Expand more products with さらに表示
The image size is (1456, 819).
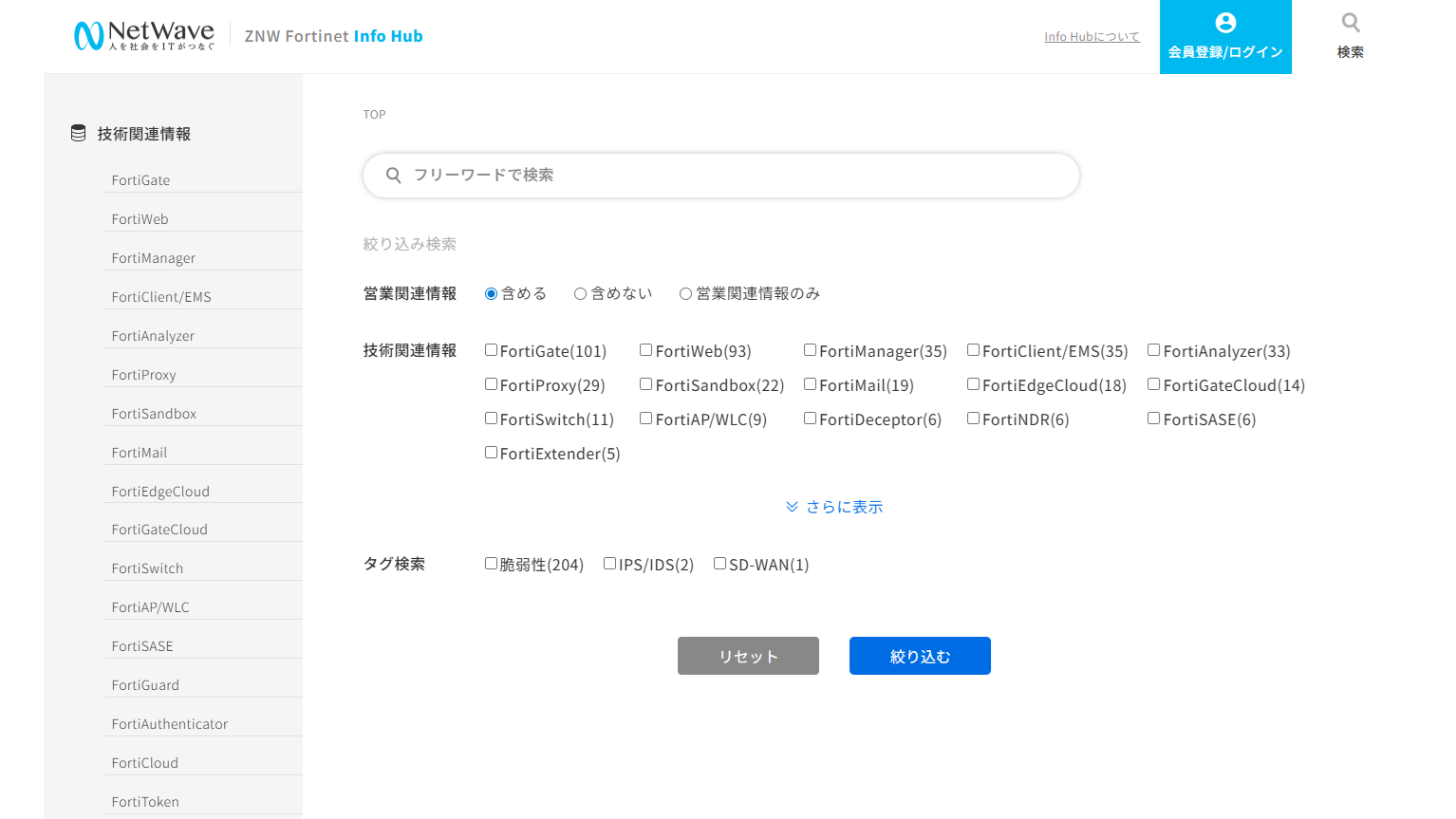click(834, 507)
